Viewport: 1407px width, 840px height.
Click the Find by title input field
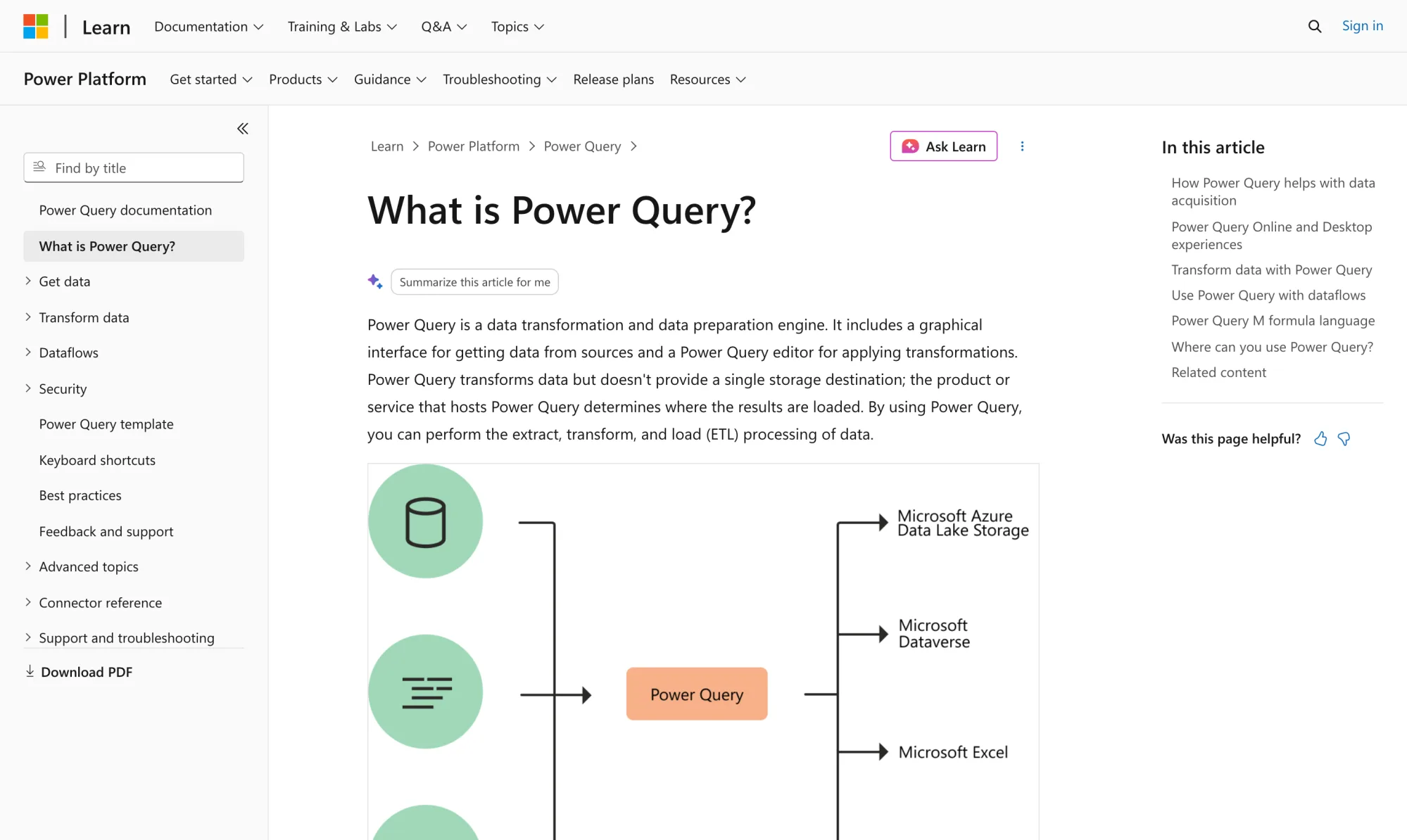point(134,167)
